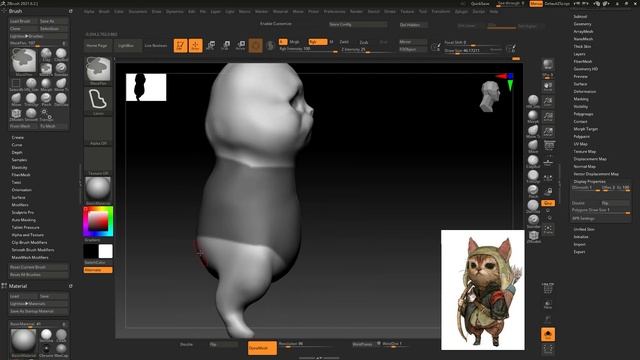The height and width of the screenshot is (360, 640).
Task: Click the Load Brush button
Action: [24, 21]
